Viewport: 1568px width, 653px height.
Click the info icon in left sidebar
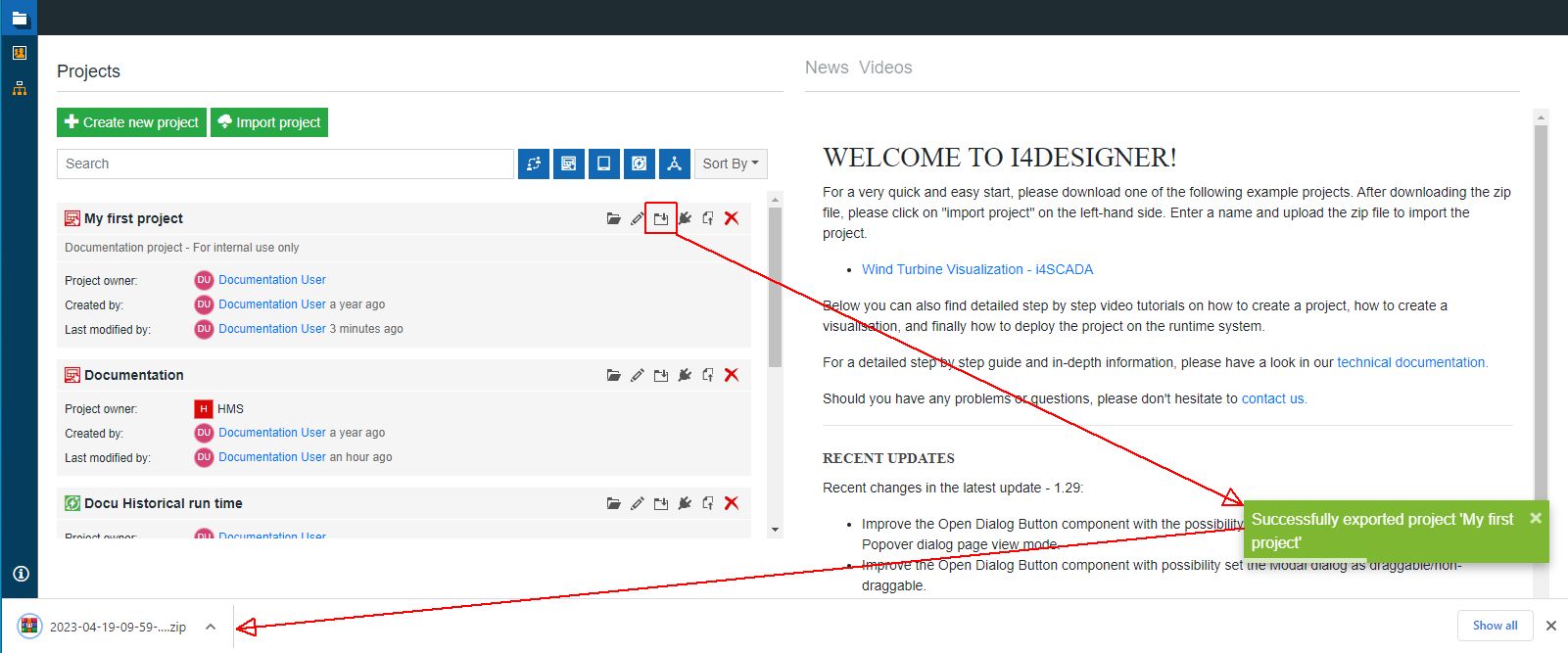pos(21,574)
